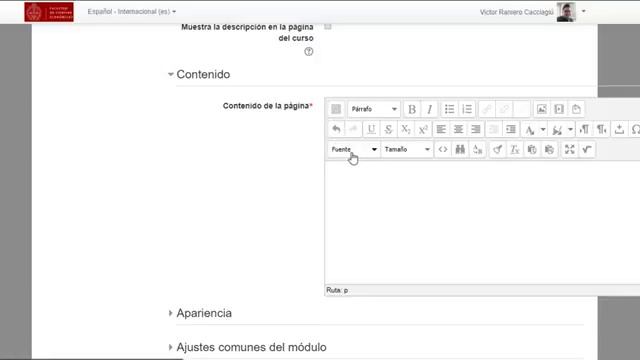Viewport: 640px width, 360px height.
Task: Open the Español - Internacional language menu
Action: point(132,12)
